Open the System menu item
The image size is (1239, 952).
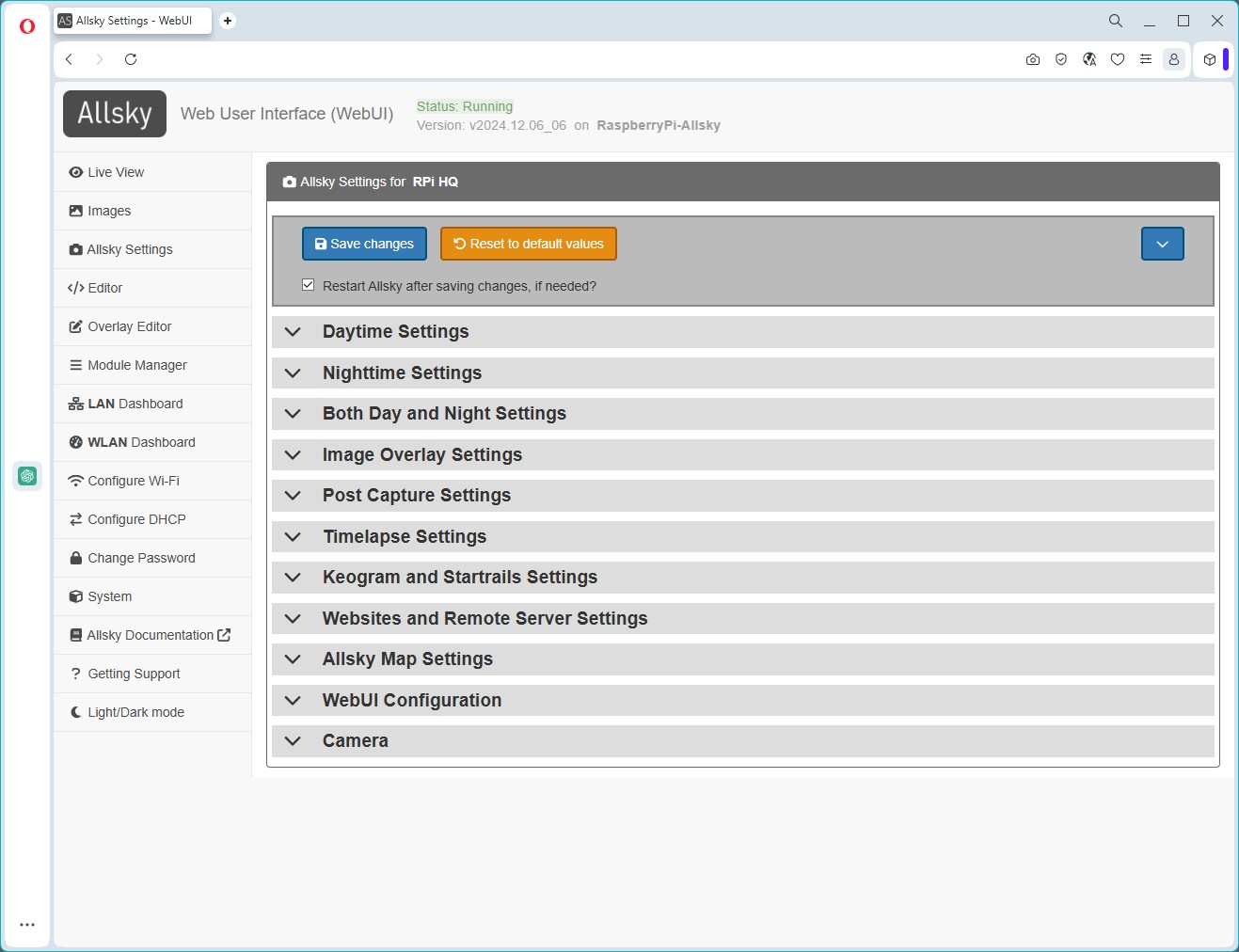pyautogui.click(x=152, y=596)
